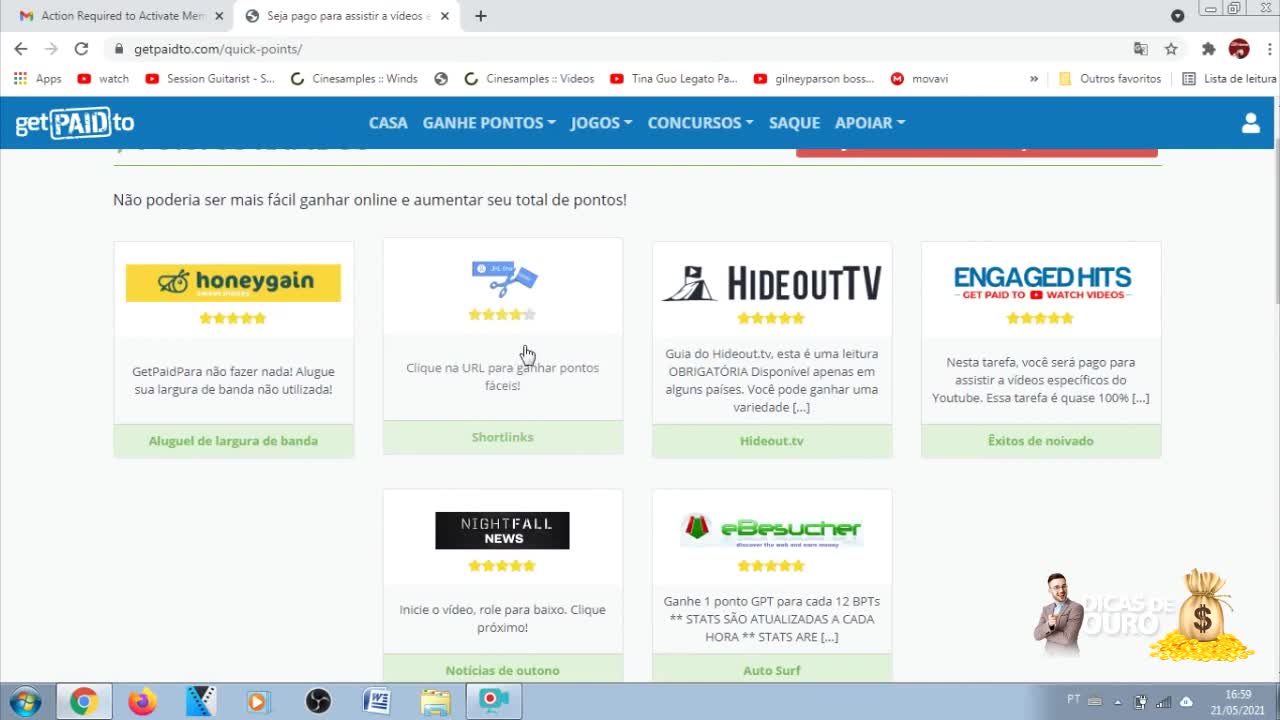The height and width of the screenshot is (720, 1280).
Task: Click the HideoutTV star rating
Action: pos(771,318)
